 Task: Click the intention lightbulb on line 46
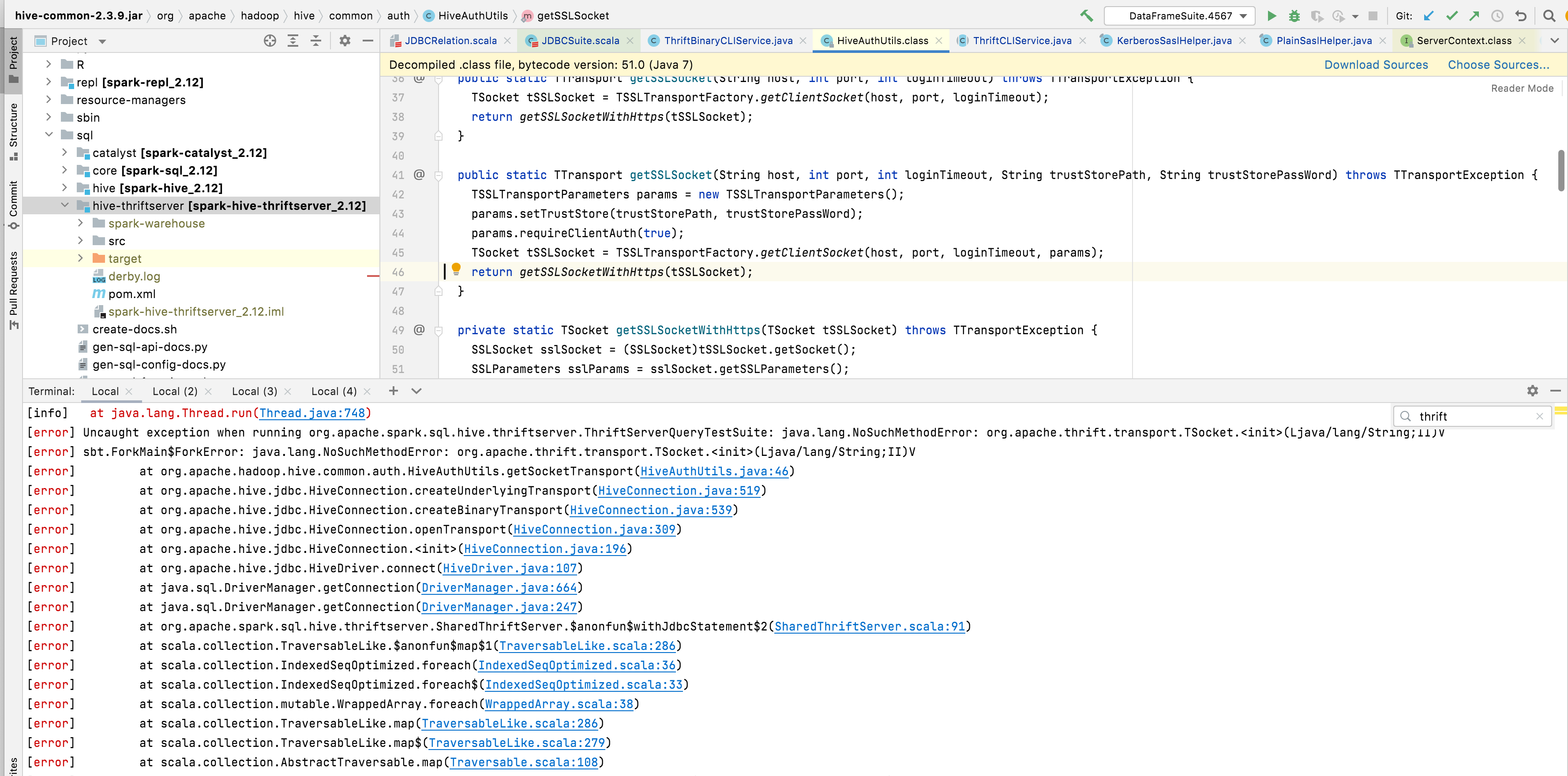coord(456,269)
